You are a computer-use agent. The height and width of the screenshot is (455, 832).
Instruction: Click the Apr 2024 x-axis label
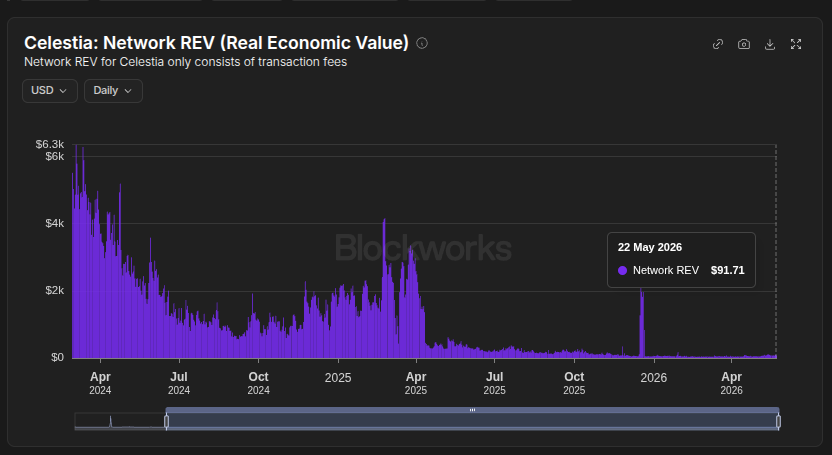pyautogui.click(x=100, y=383)
